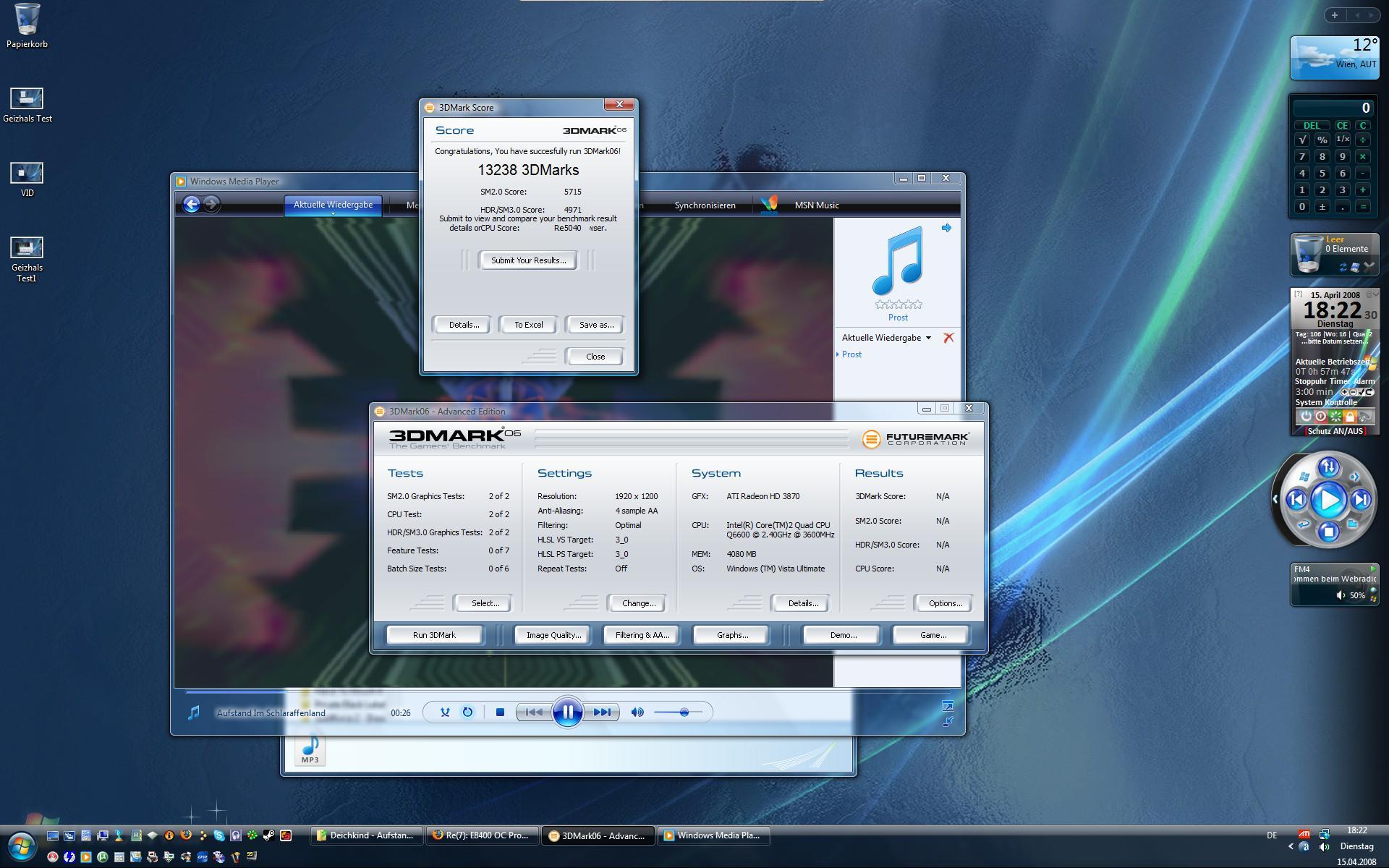Launch Firefox from quick launch
Image resolution: width=1389 pixels, height=868 pixels.
coord(186,835)
